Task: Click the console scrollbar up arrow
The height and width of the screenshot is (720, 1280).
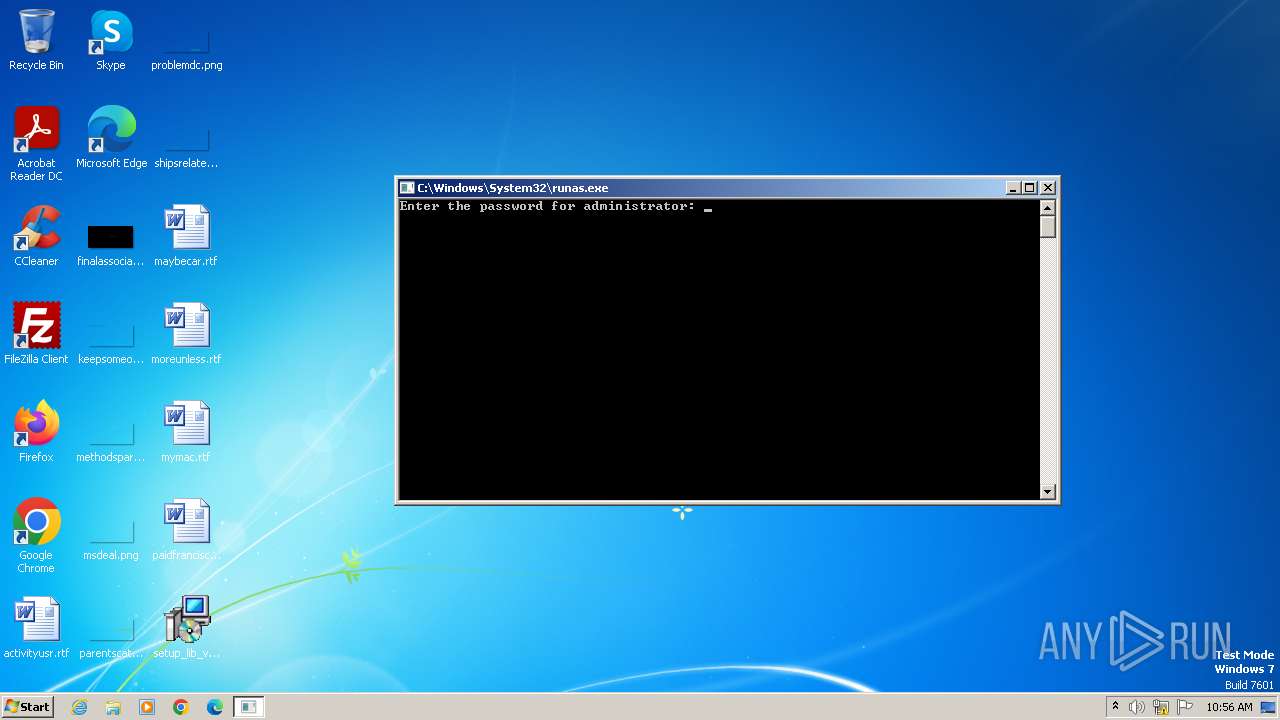Action: tap(1047, 207)
